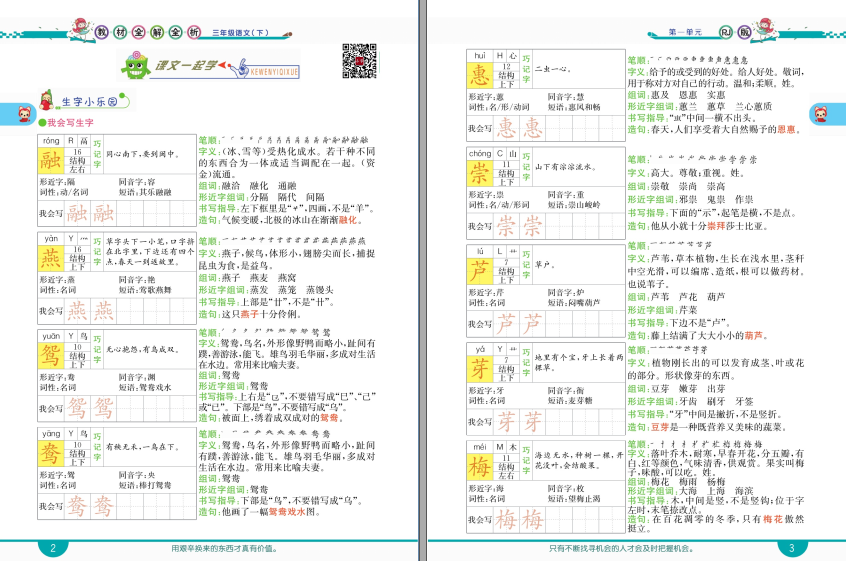Click the 第一单元 label in right header
The image size is (846, 561).
click(684, 33)
